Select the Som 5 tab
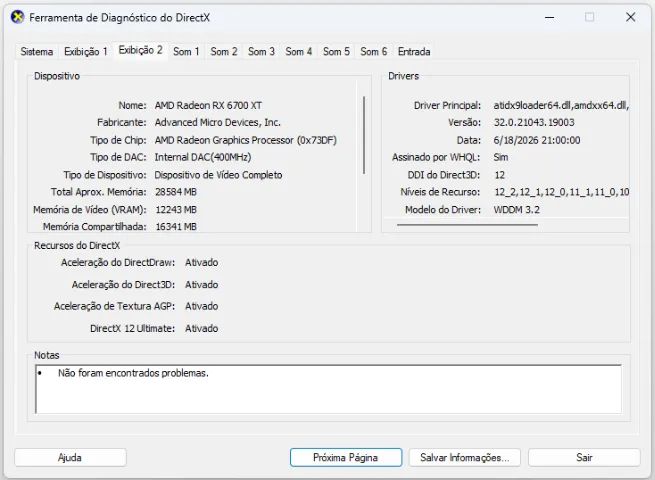655x480 pixels. [336, 52]
